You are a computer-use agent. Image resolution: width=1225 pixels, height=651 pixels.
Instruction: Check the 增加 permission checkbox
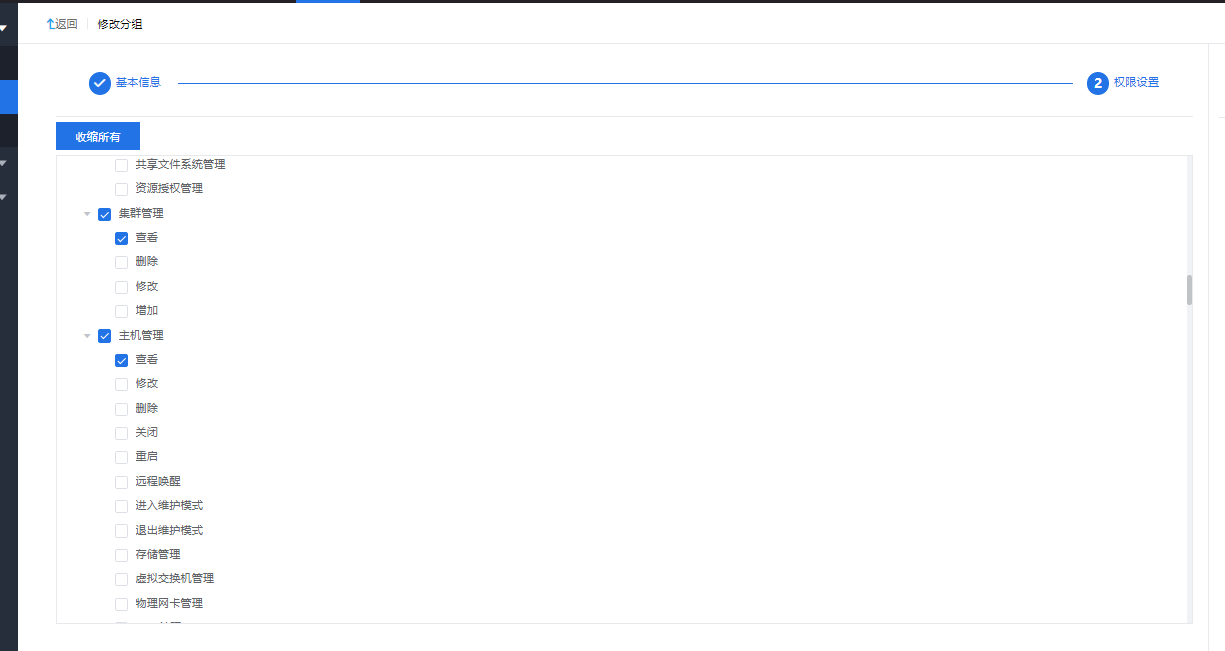pyautogui.click(x=122, y=311)
